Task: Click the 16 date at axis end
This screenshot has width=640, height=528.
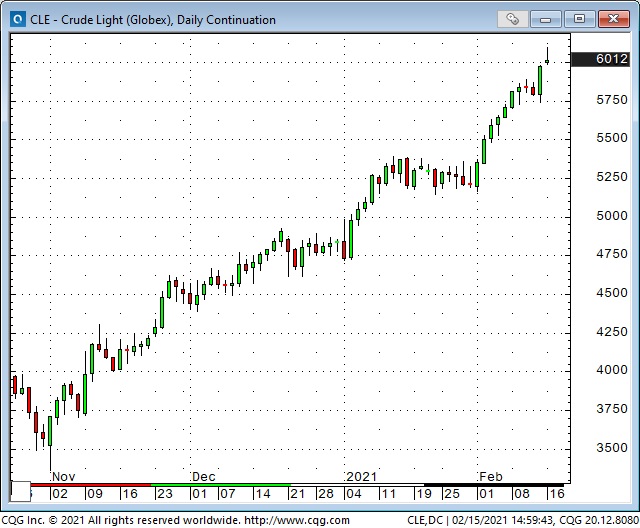Action: point(557,494)
